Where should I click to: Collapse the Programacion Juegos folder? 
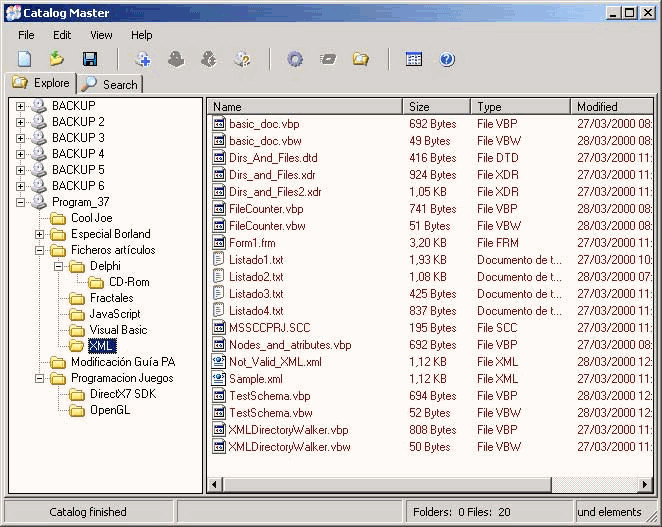coord(39,378)
